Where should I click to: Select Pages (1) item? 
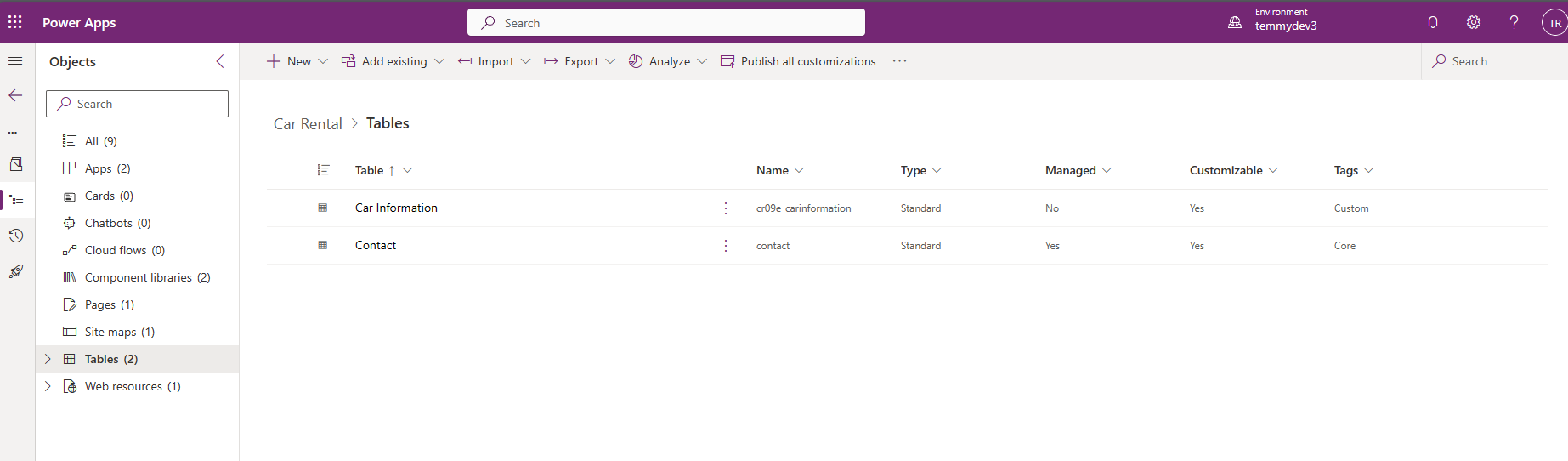point(137,304)
